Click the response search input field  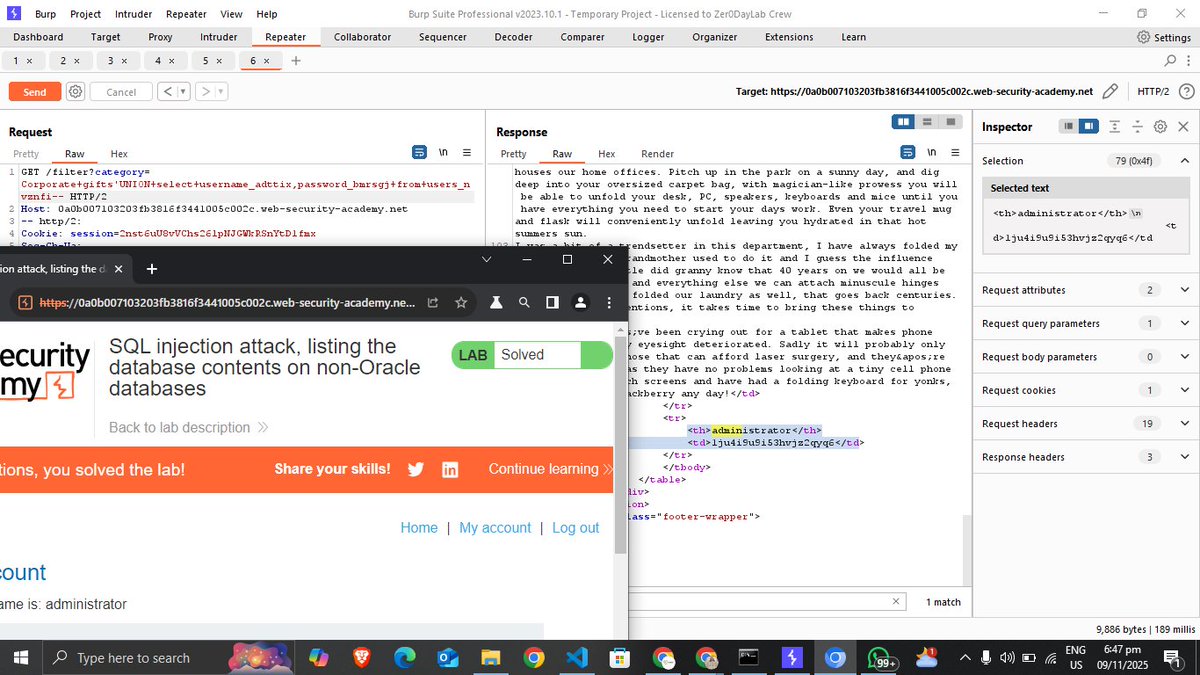(x=758, y=602)
